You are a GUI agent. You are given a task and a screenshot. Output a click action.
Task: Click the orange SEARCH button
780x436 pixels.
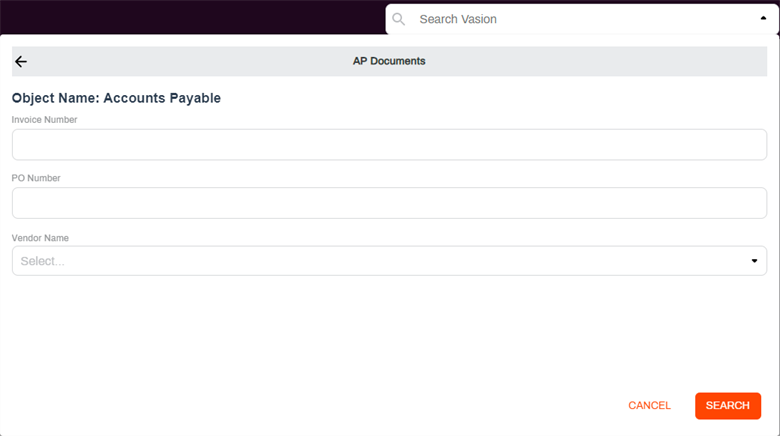[x=728, y=406]
